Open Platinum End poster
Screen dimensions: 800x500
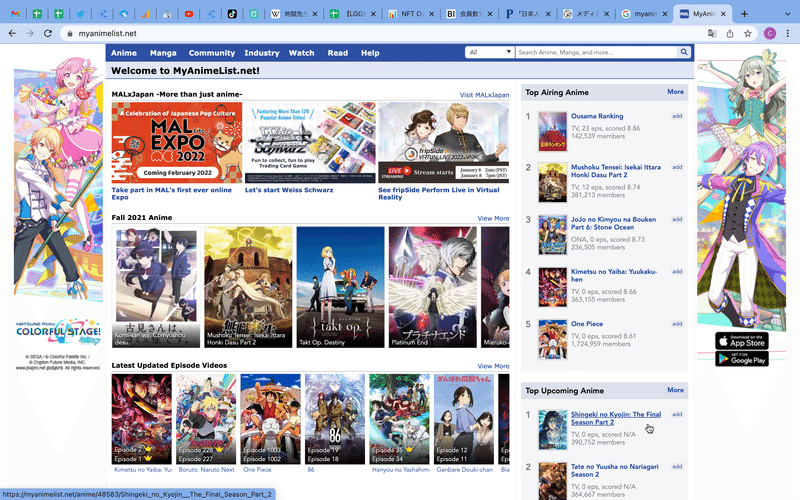point(433,287)
